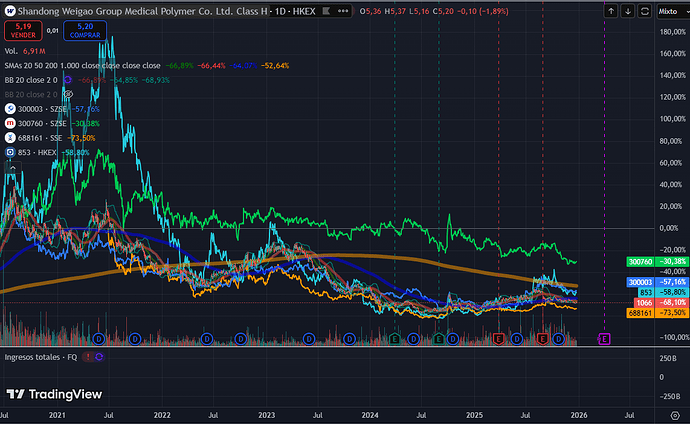Select the Ingresos totales · FQ indicator legend
Viewport: 690px width, 425px height.
[41, 357]
